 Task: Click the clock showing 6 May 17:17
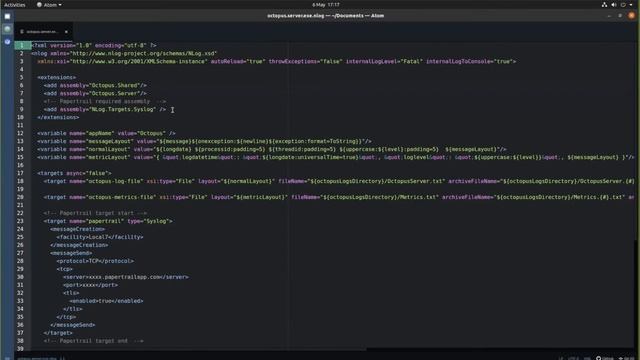pyautogui.click(x=326, y=5)
